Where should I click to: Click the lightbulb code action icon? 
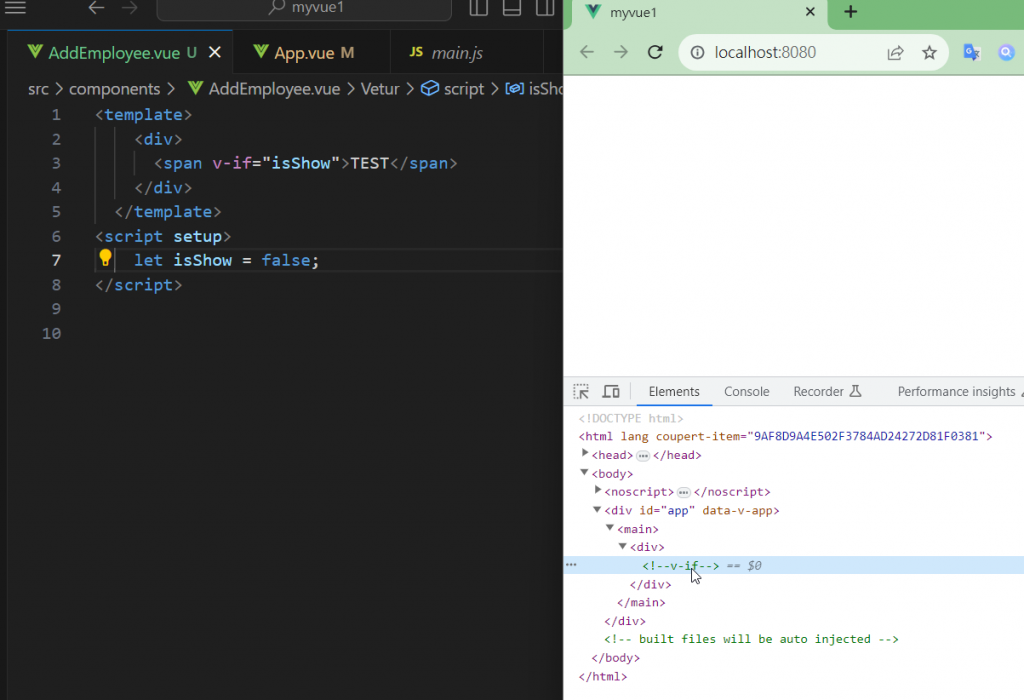point(105,258)
